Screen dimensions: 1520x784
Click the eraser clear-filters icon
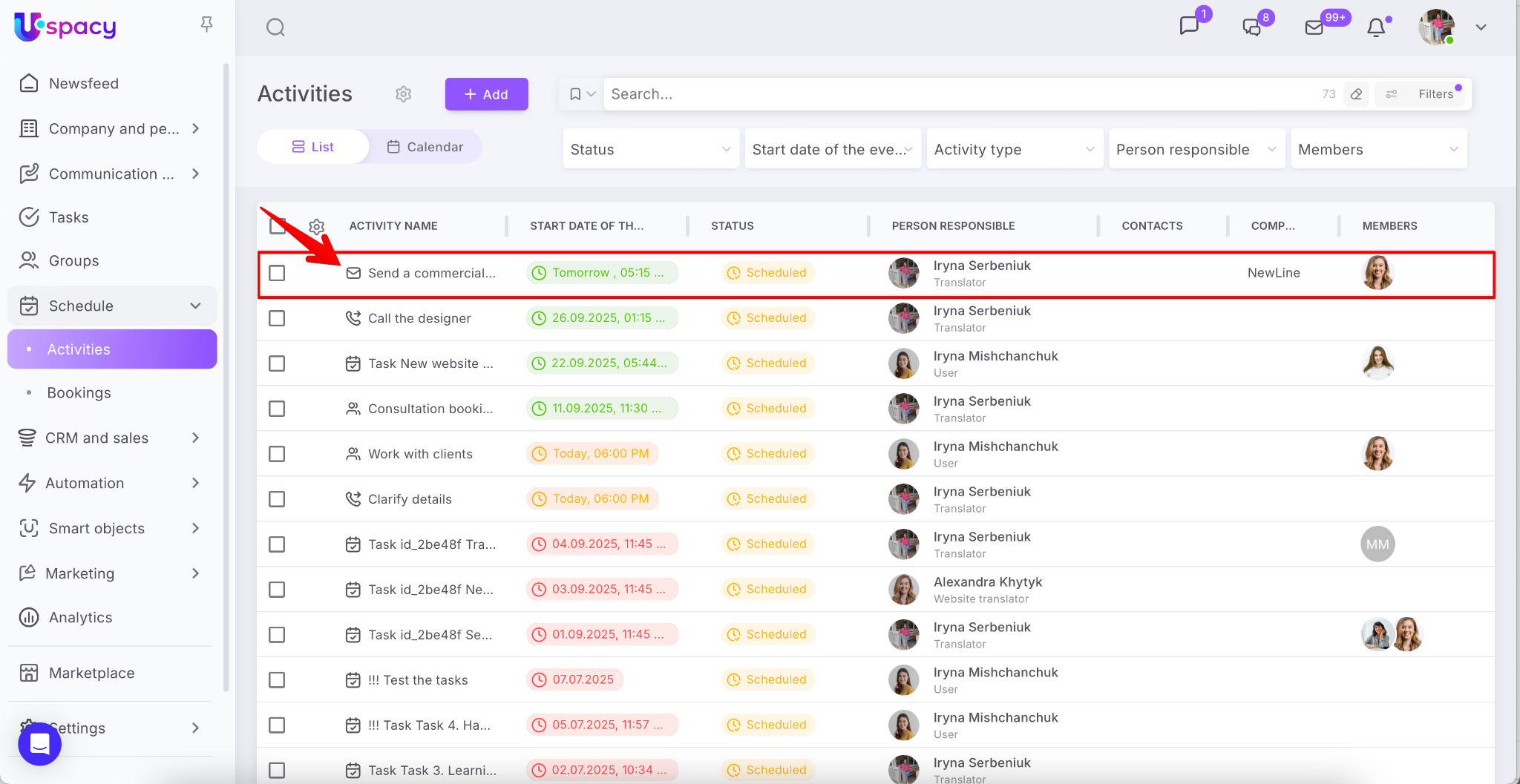[1356, 94]
